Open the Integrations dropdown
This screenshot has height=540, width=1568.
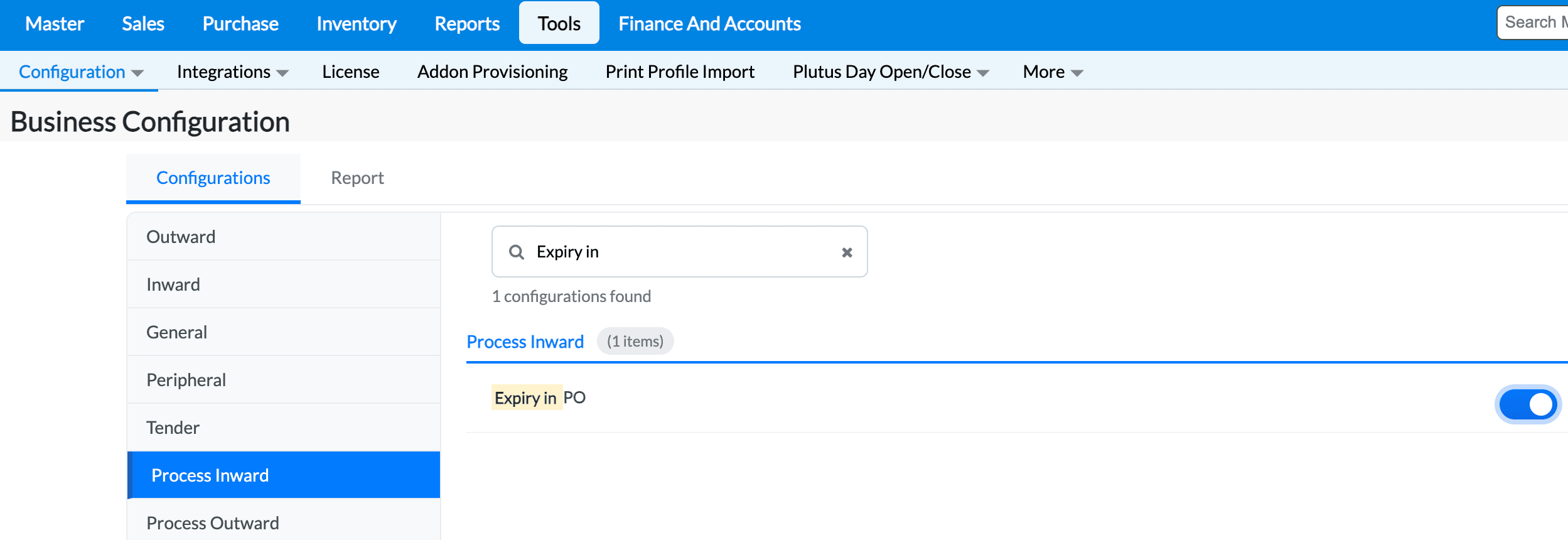point(232,72)
